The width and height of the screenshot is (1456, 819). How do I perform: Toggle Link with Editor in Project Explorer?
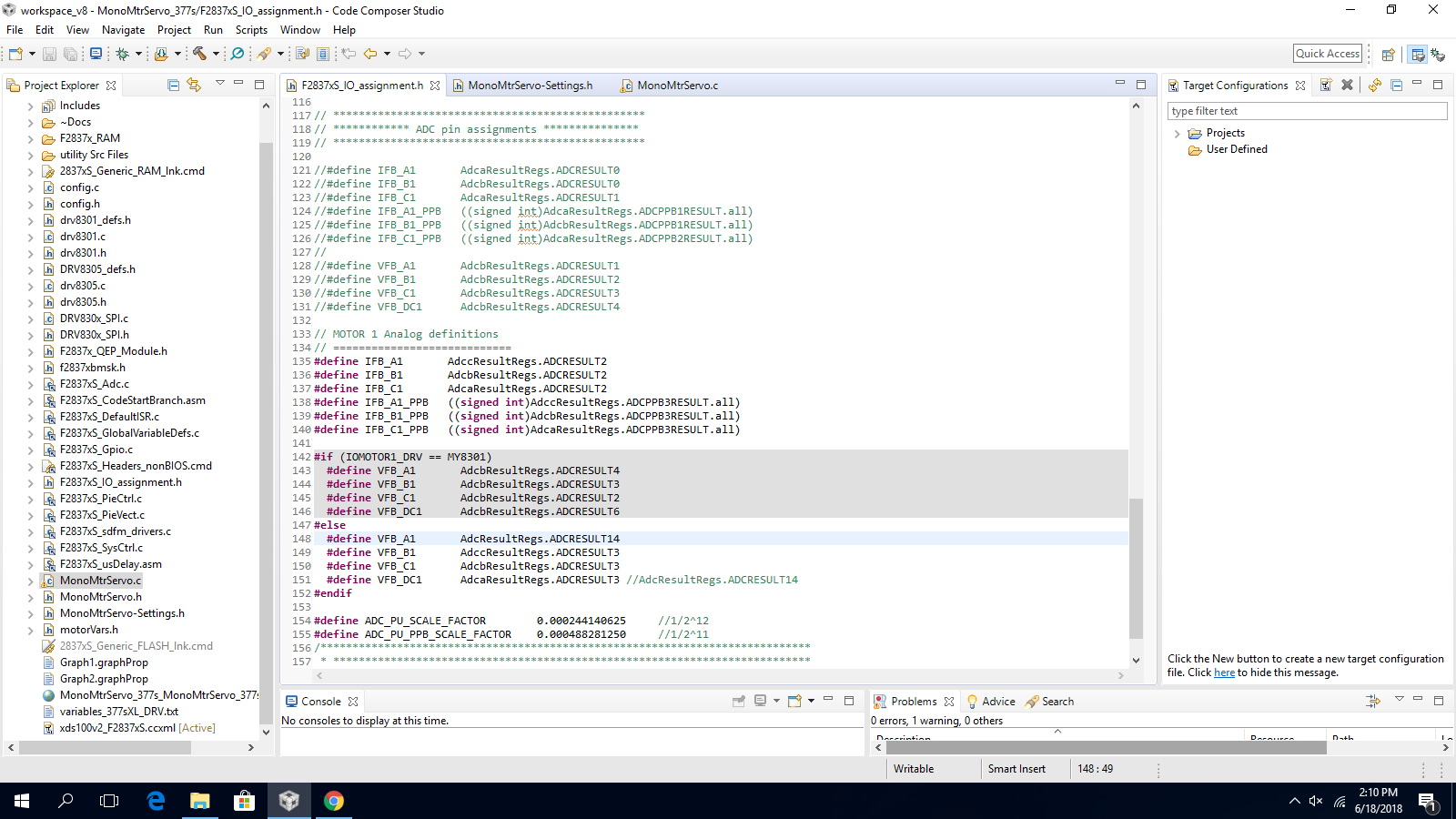click(x=194, y=85)
